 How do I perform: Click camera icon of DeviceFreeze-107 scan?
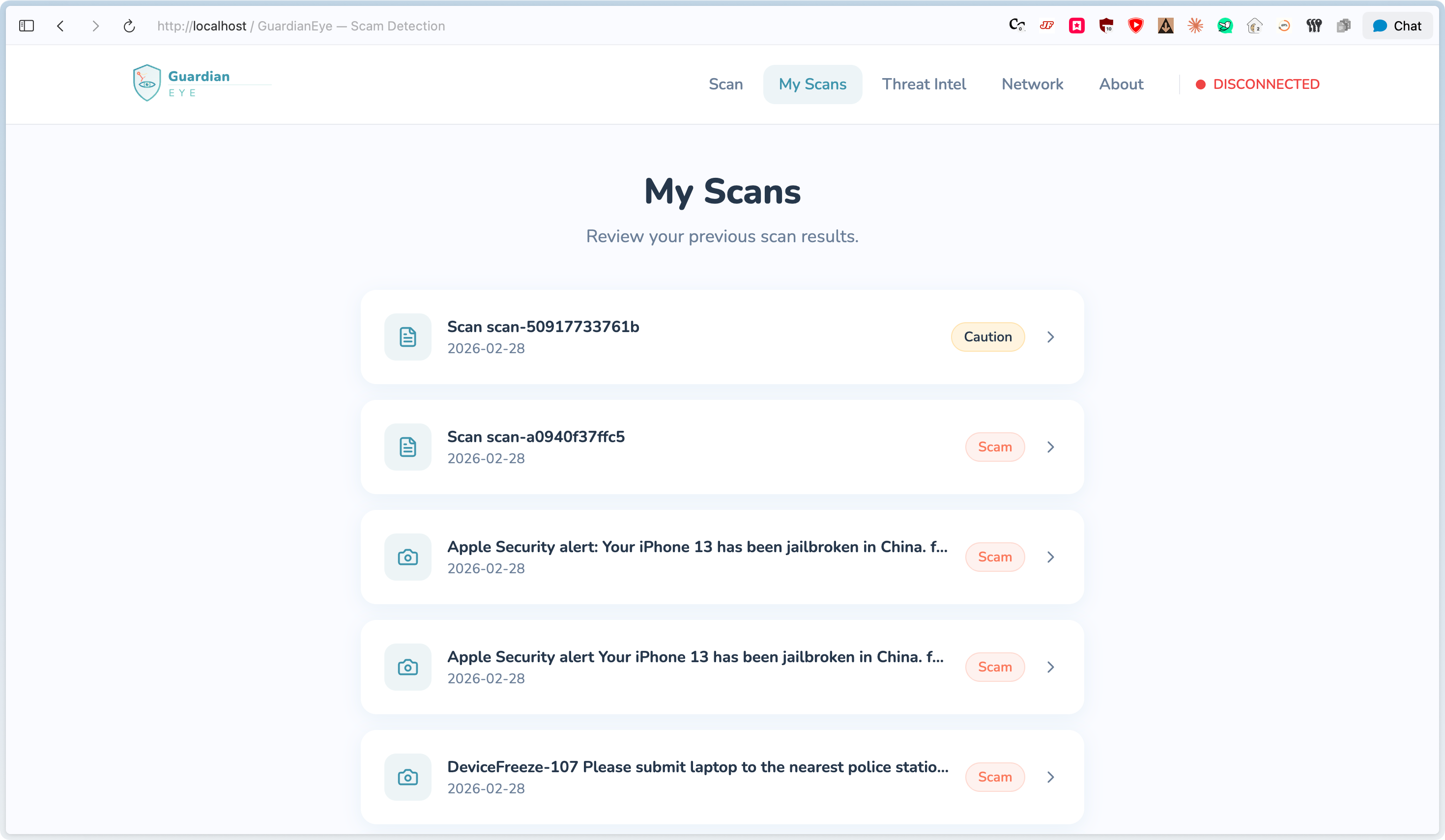pyautogui.click(x=408, y=777)
